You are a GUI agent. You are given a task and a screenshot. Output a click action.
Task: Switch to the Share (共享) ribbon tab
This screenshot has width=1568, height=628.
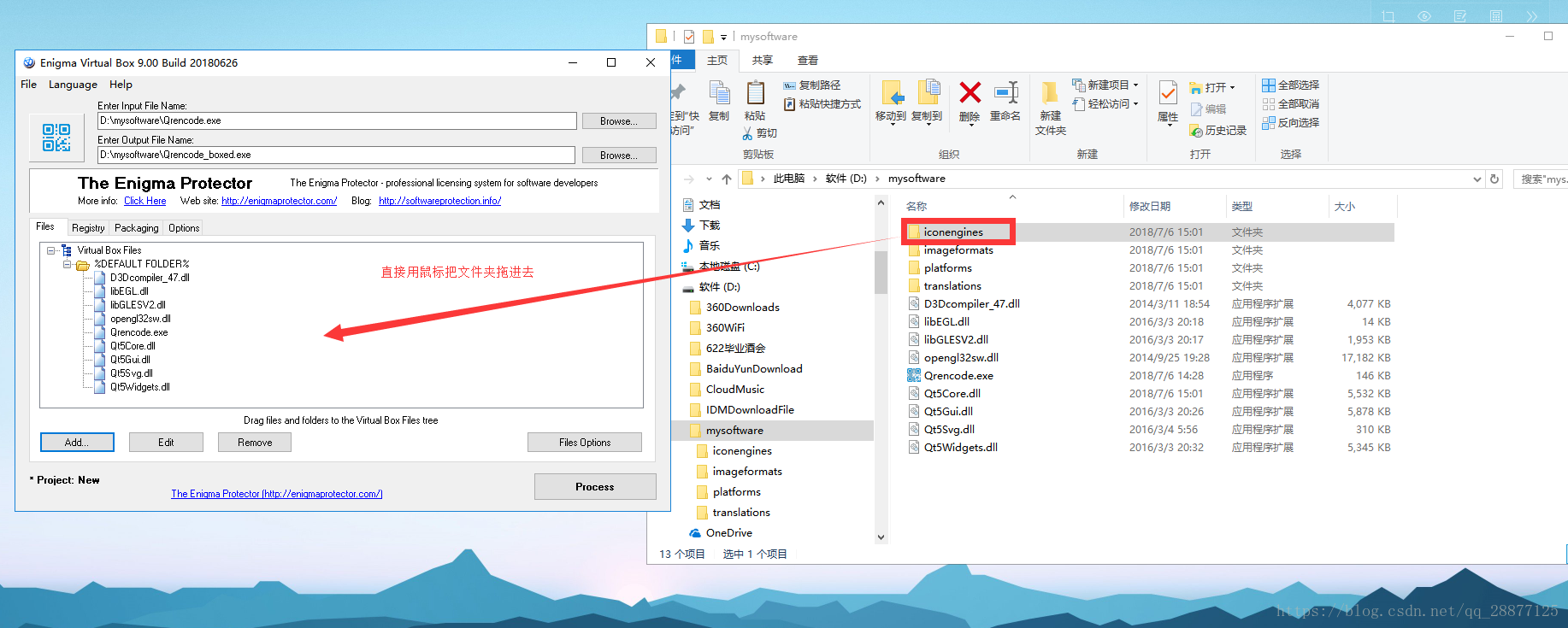click(x=763, y=61)
